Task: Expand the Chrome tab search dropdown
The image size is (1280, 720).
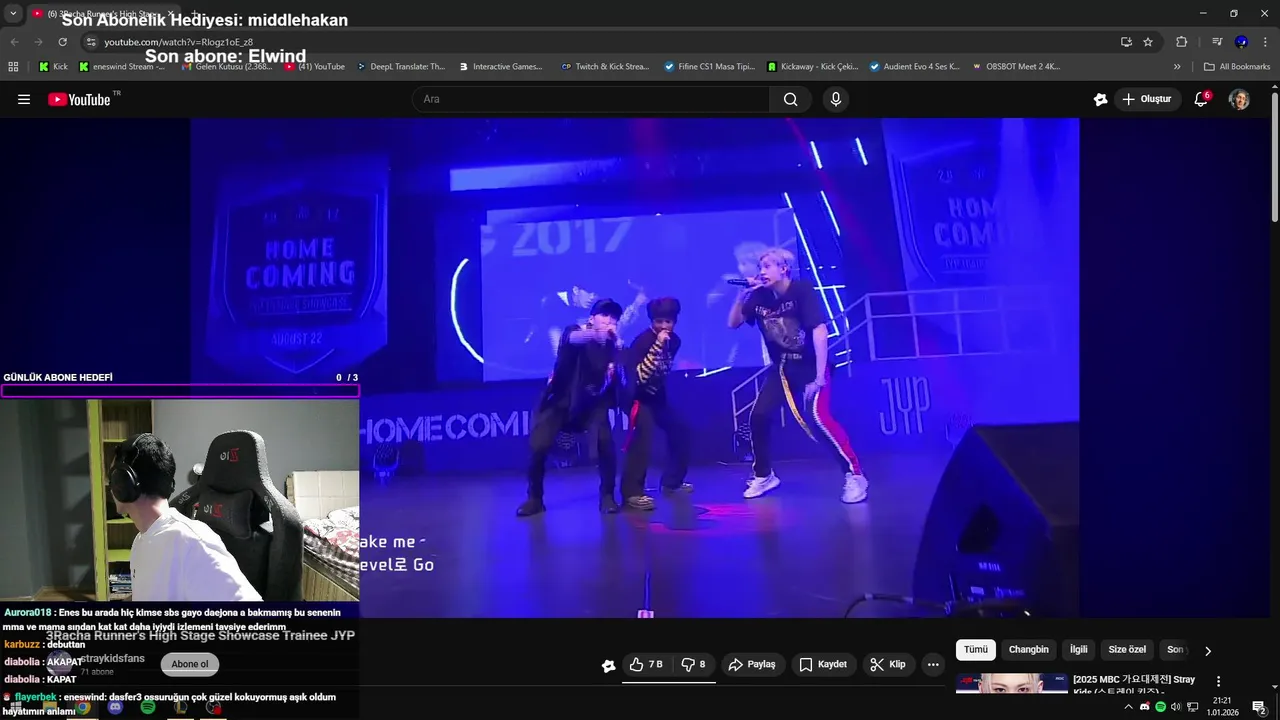Action: tap(13, 13)
